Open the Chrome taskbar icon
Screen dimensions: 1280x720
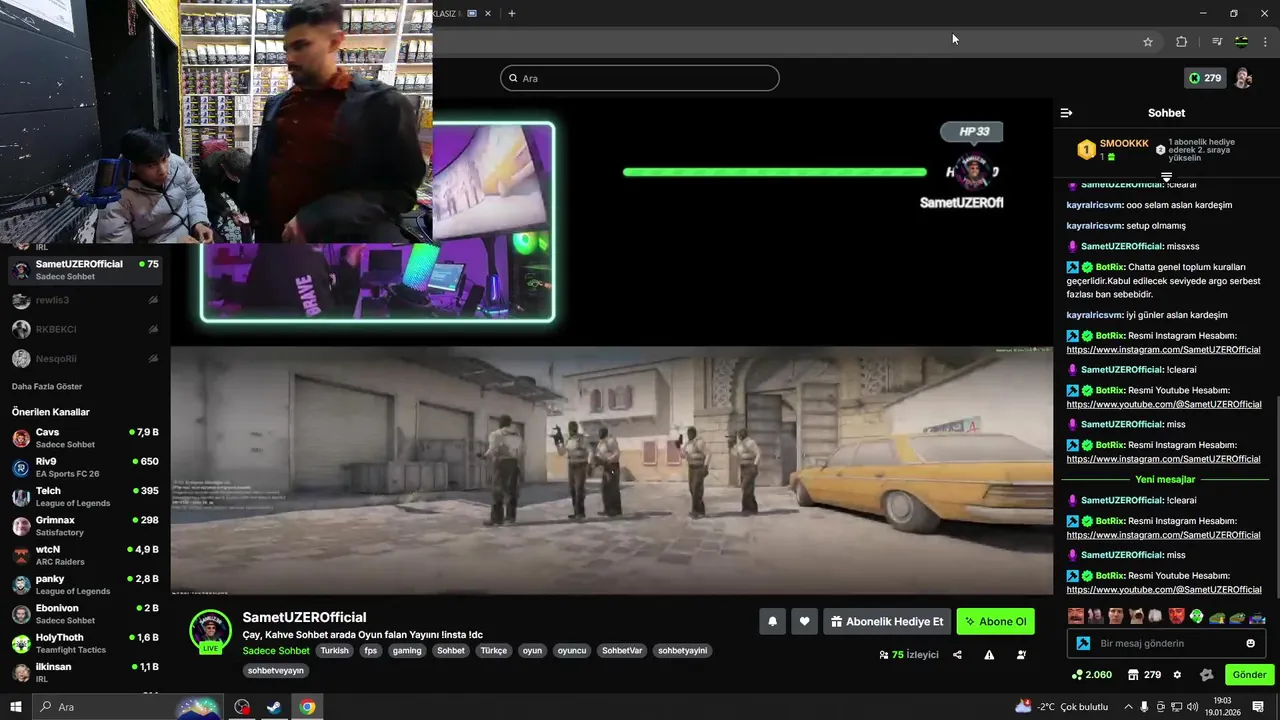pos(307,707)
